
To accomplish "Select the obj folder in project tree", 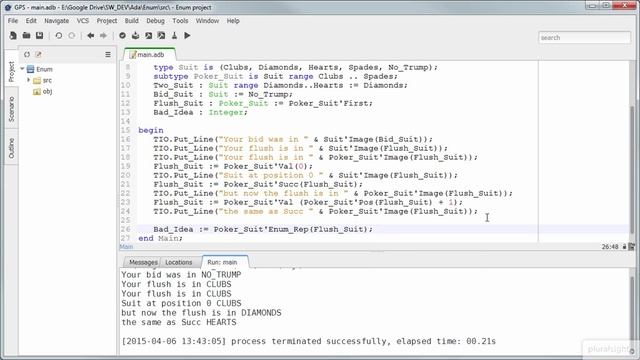I will [x=42, y=91].
